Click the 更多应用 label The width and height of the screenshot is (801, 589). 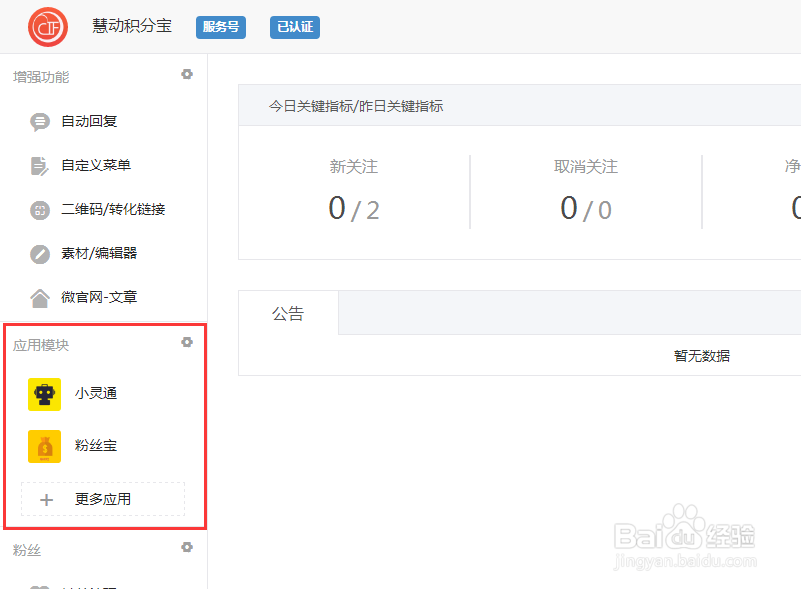click(x=103, y=499)
